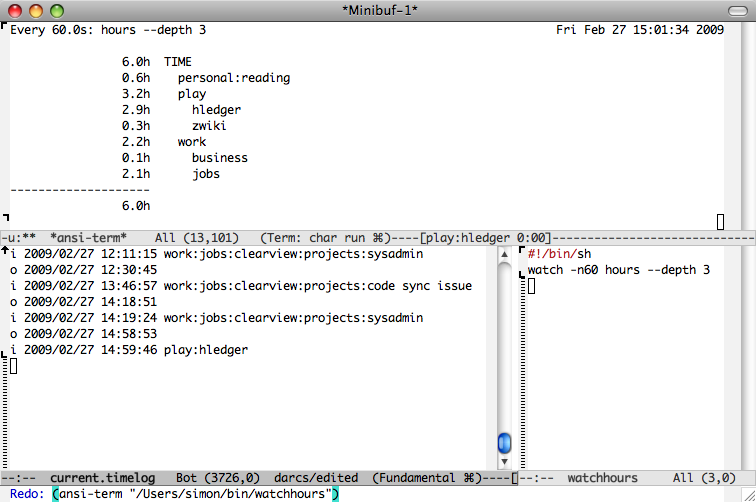This screenshot has width=756, height=502.
Task: Click the timelog pane scrollbar down arrow
Action: point(505,463)
